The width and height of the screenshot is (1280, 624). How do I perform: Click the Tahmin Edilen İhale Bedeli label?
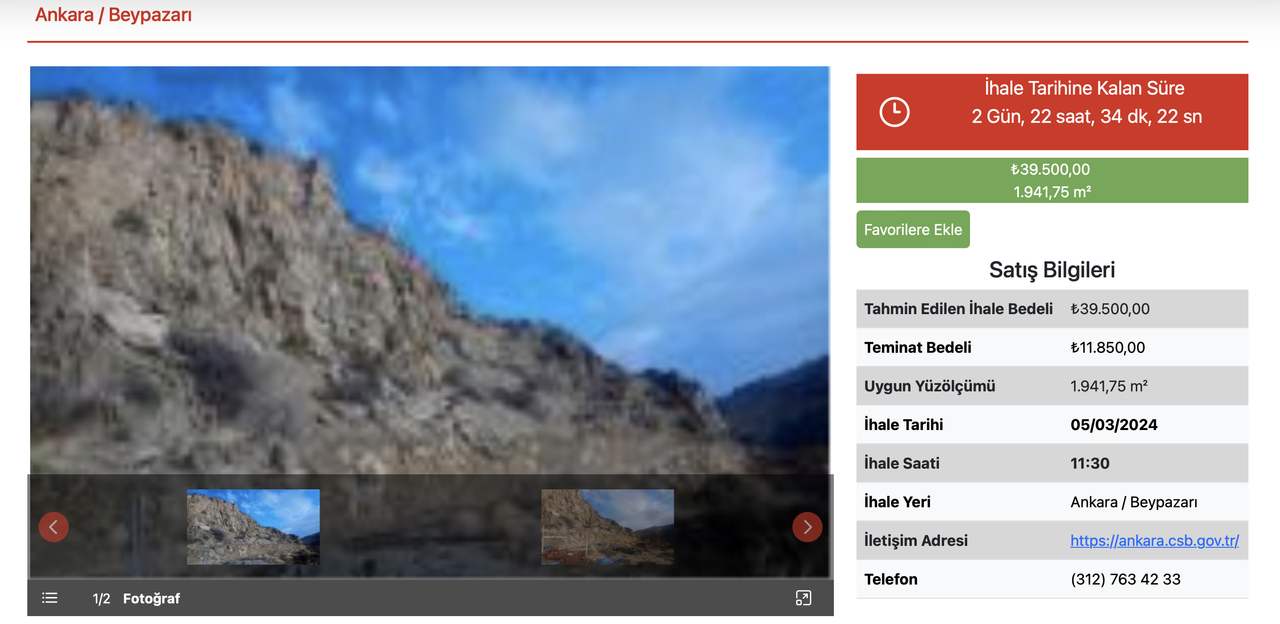tap(958, 309)
